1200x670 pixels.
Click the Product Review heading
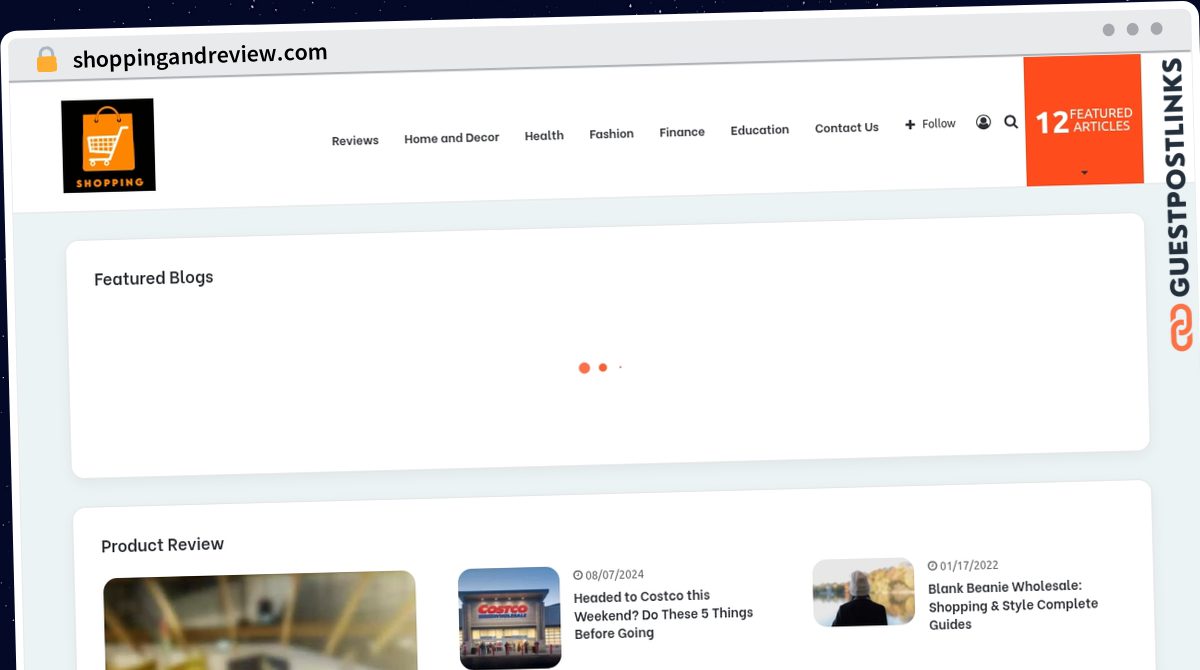[x=162, y=545]
